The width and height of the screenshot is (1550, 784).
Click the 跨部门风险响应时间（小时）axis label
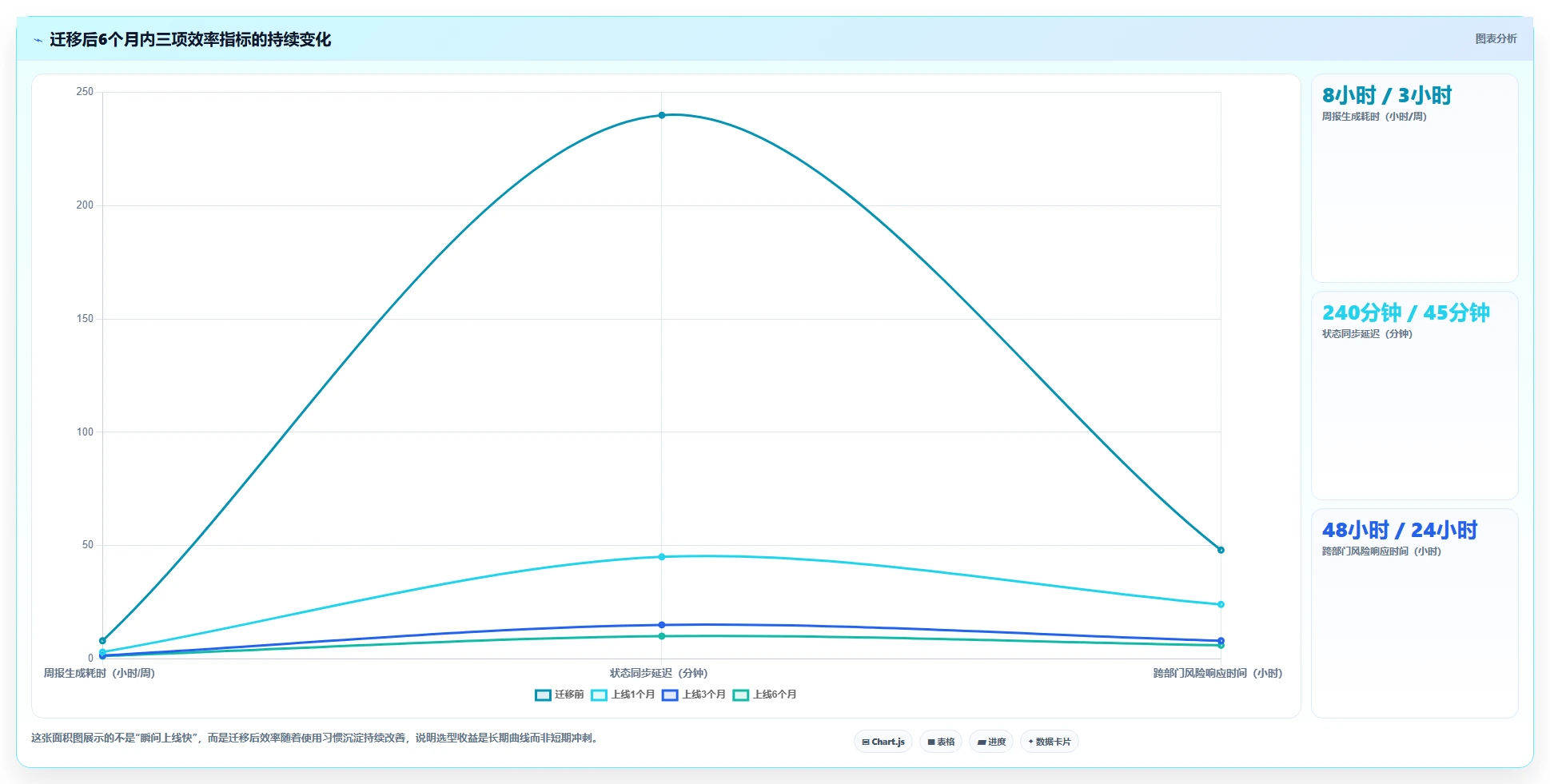pyautogui.click(x=1217, y=673)
